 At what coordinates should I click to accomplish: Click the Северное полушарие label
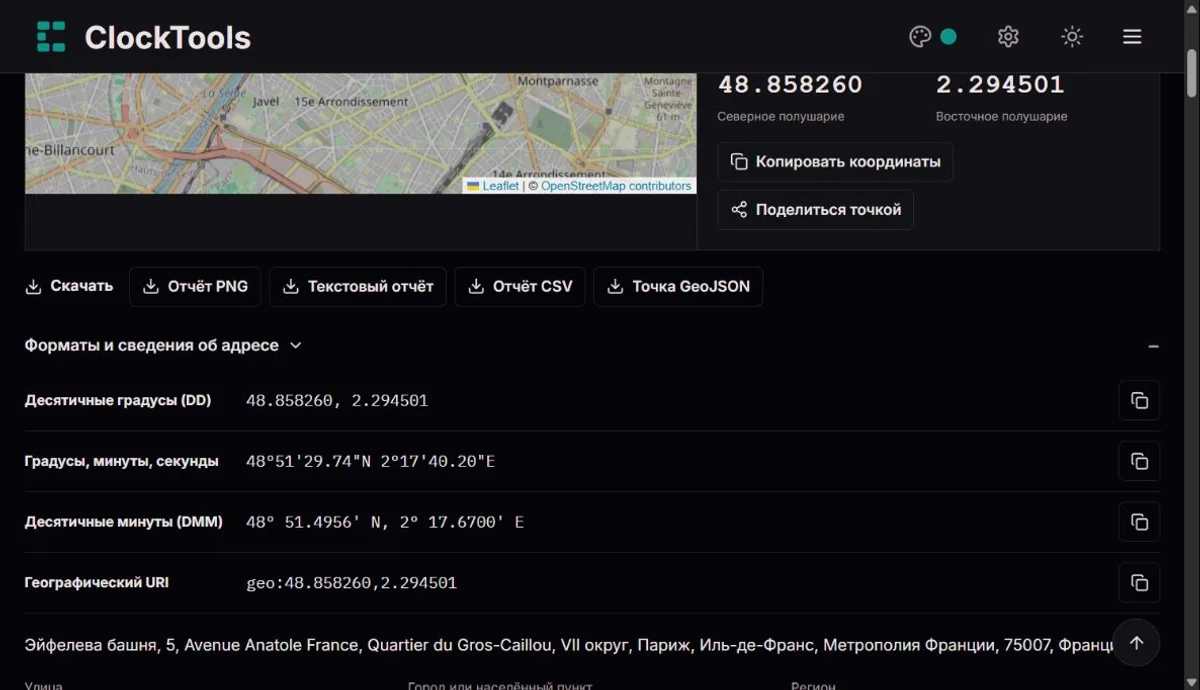[781, 117]
